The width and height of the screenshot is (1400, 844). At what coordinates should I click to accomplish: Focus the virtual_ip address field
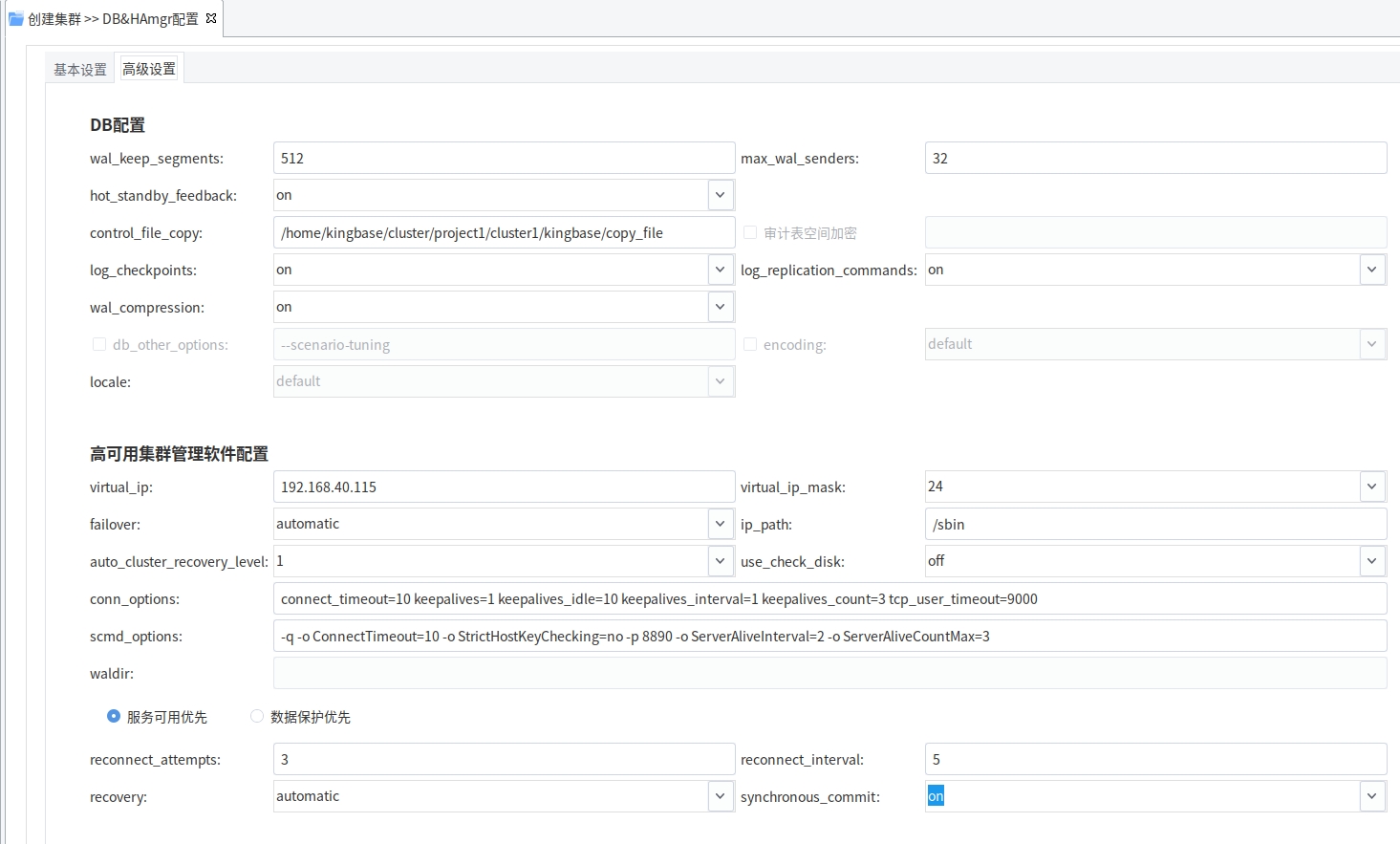[x=504, y=487]
